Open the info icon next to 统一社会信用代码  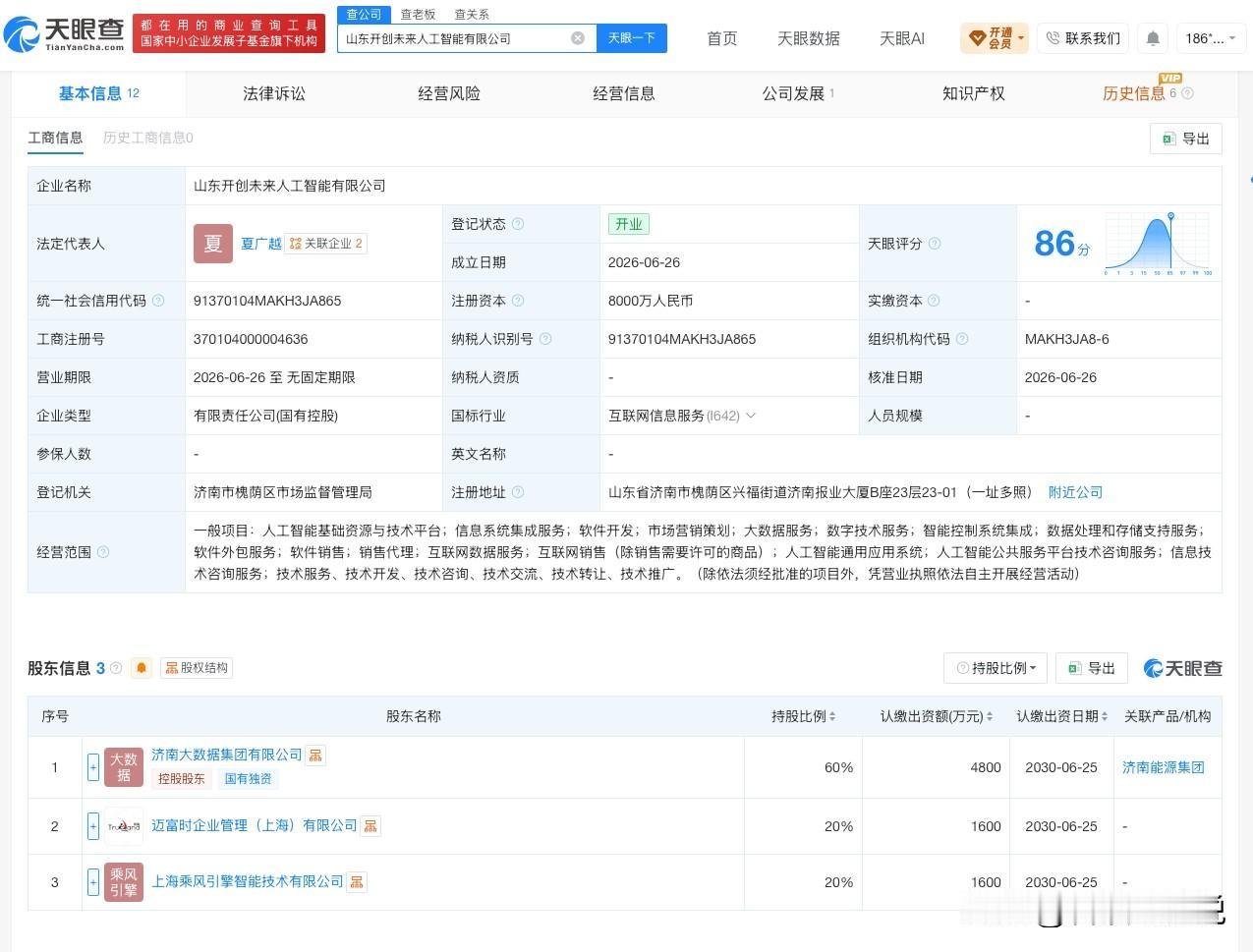pyautogui.click(x=158, y=301)
